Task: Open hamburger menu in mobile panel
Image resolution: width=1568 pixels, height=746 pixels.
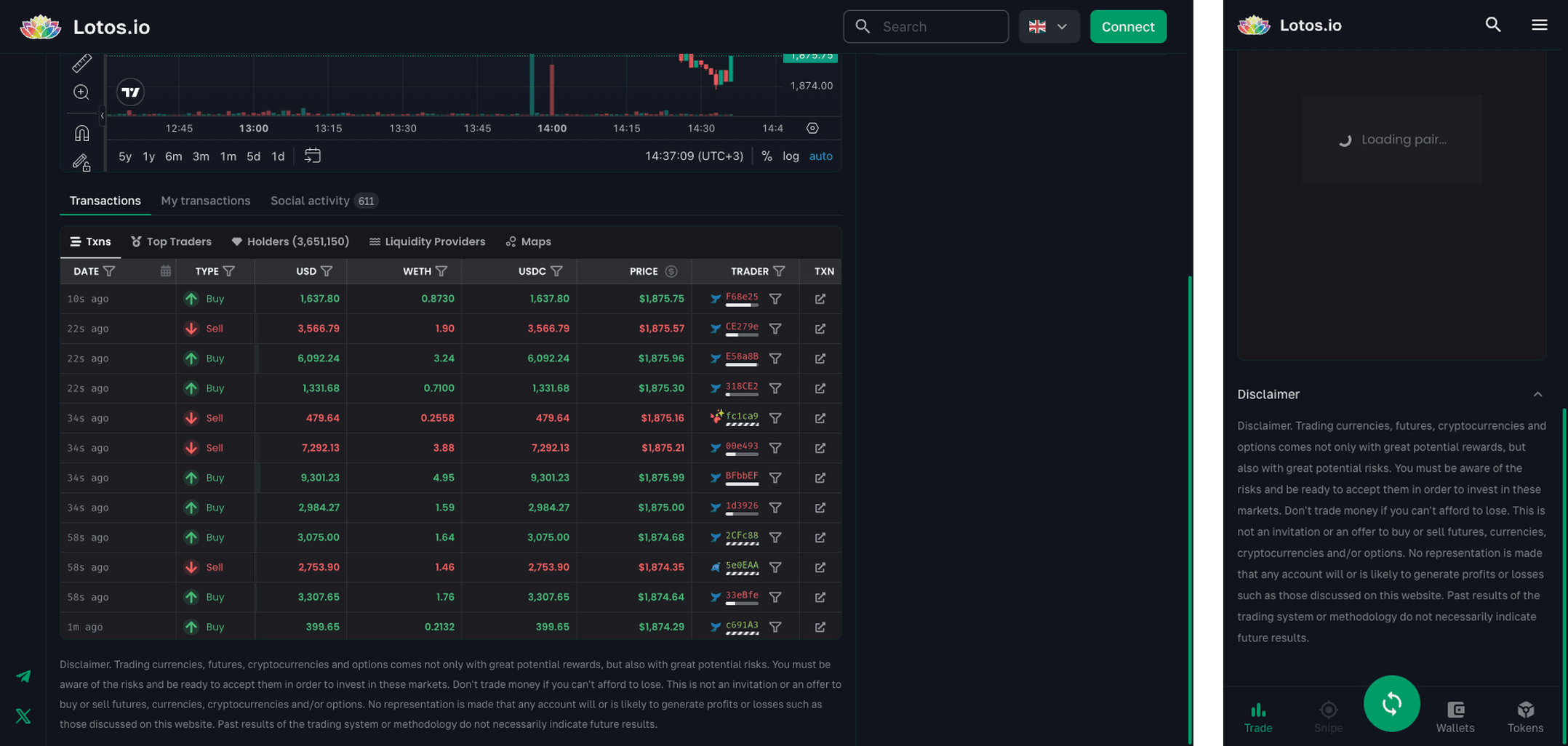Action: [1540, 25]
